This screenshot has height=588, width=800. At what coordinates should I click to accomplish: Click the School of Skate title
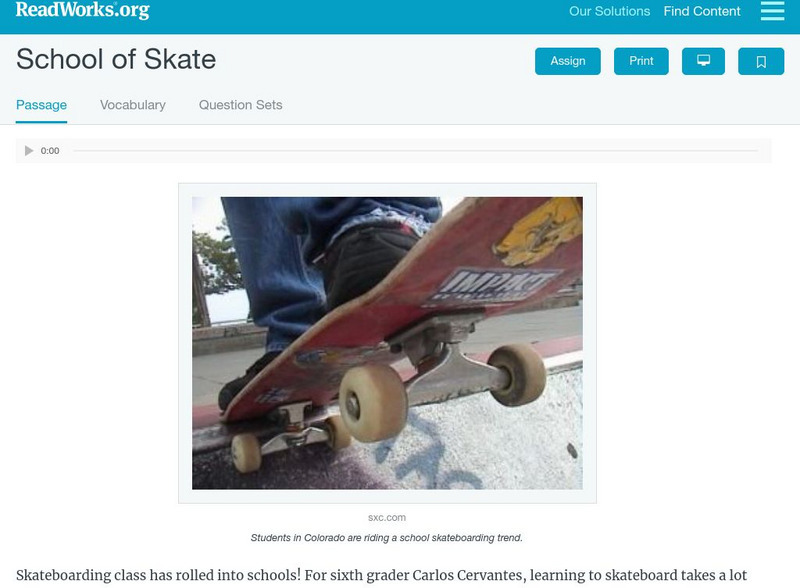click(116, 59)
